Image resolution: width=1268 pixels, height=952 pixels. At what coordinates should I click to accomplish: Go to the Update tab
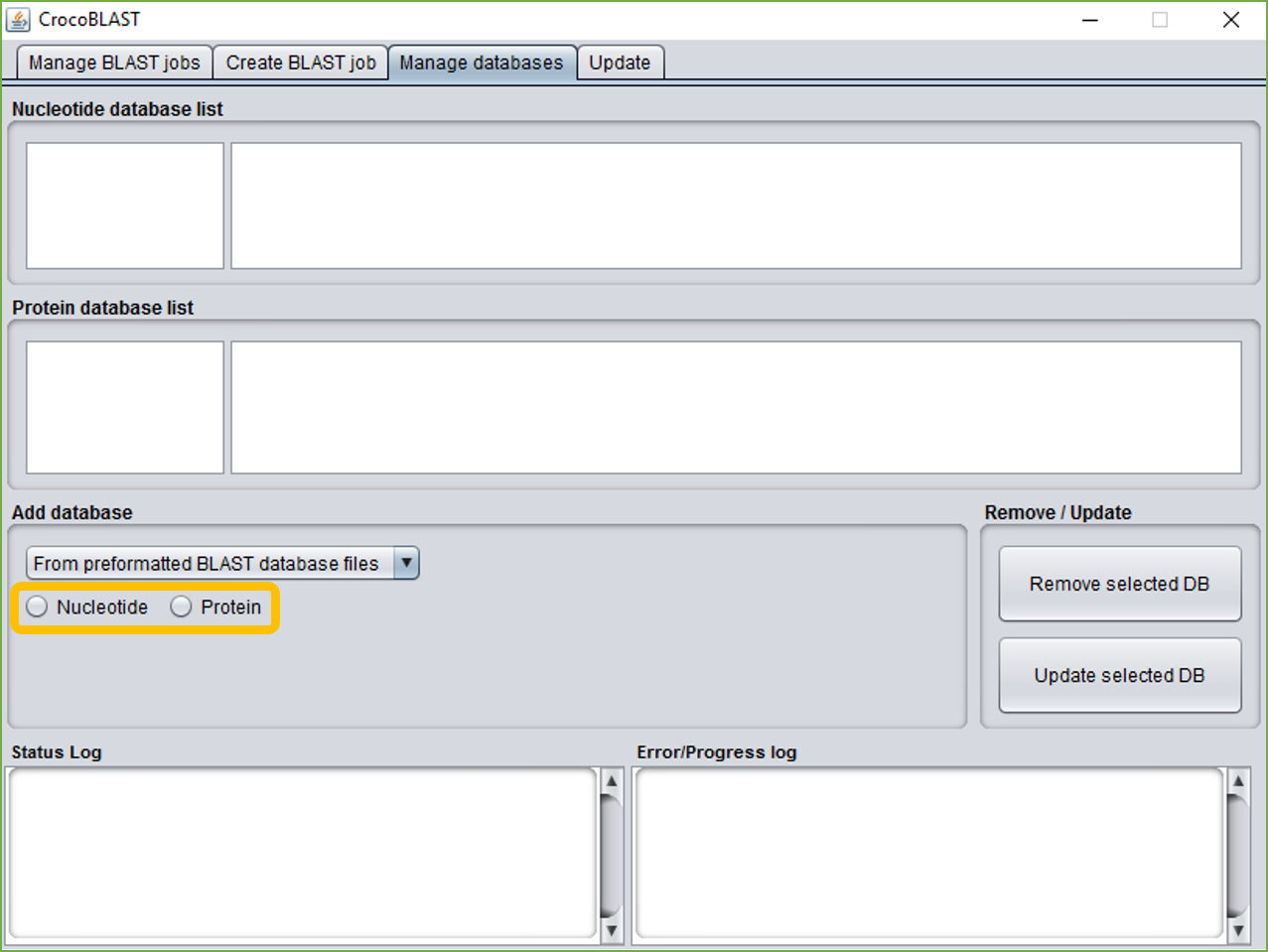tap(620, 63)
